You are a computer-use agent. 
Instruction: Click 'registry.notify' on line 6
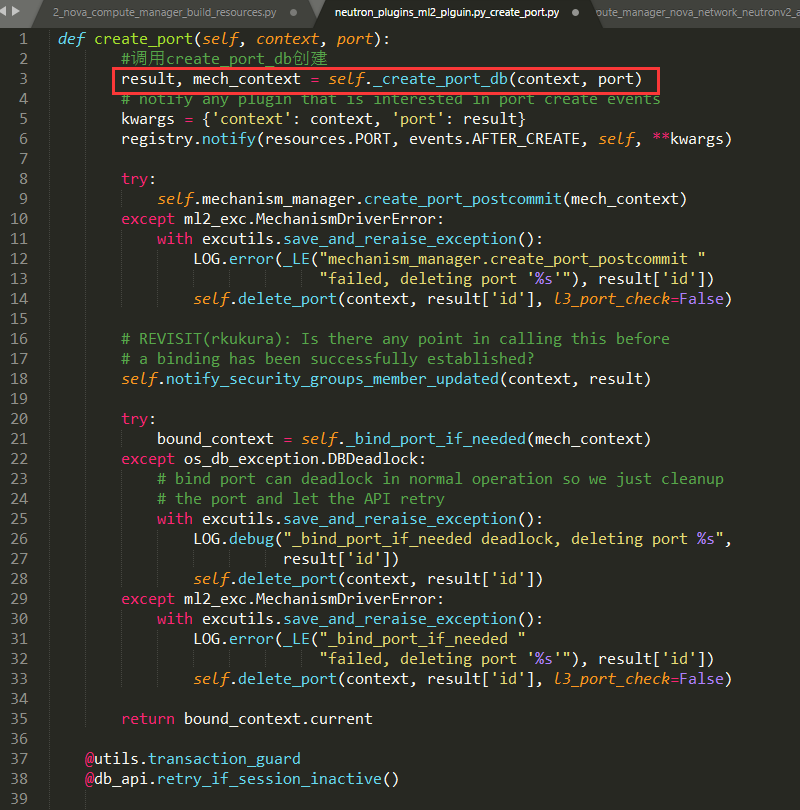[x=189, y=139]
